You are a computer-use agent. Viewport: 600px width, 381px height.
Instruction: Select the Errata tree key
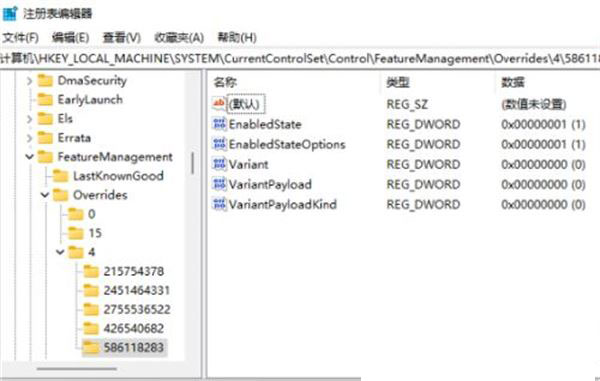pos(74,138)
